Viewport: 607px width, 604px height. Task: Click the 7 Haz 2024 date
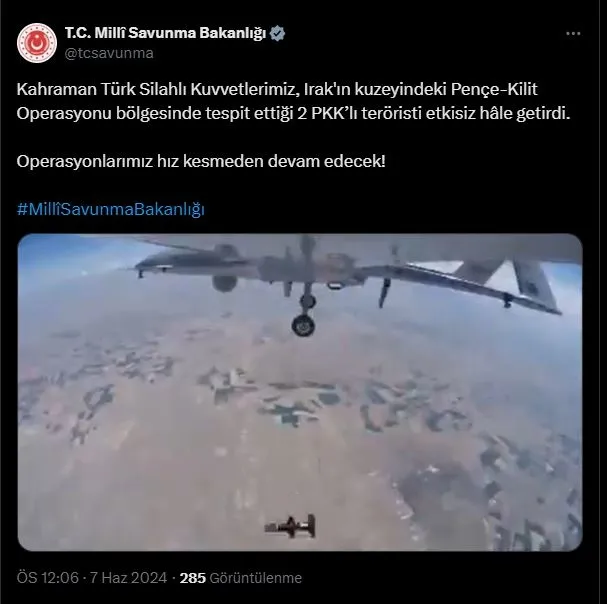coord(129,578)
